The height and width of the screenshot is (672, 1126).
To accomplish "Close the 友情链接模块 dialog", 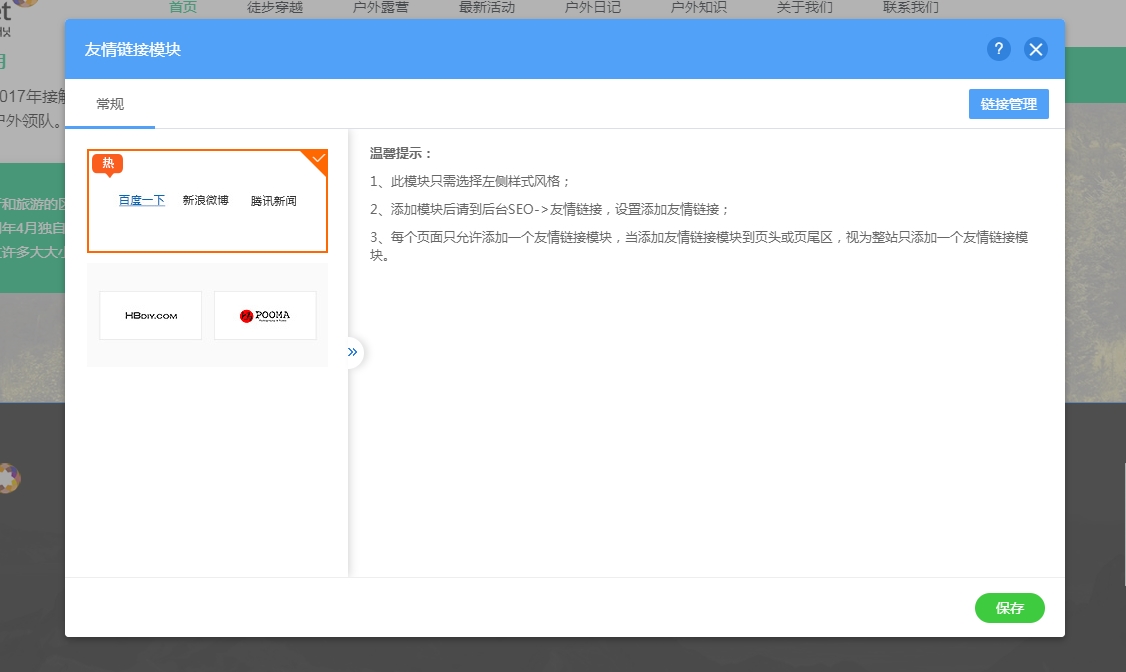I will tap(1035, 49).
